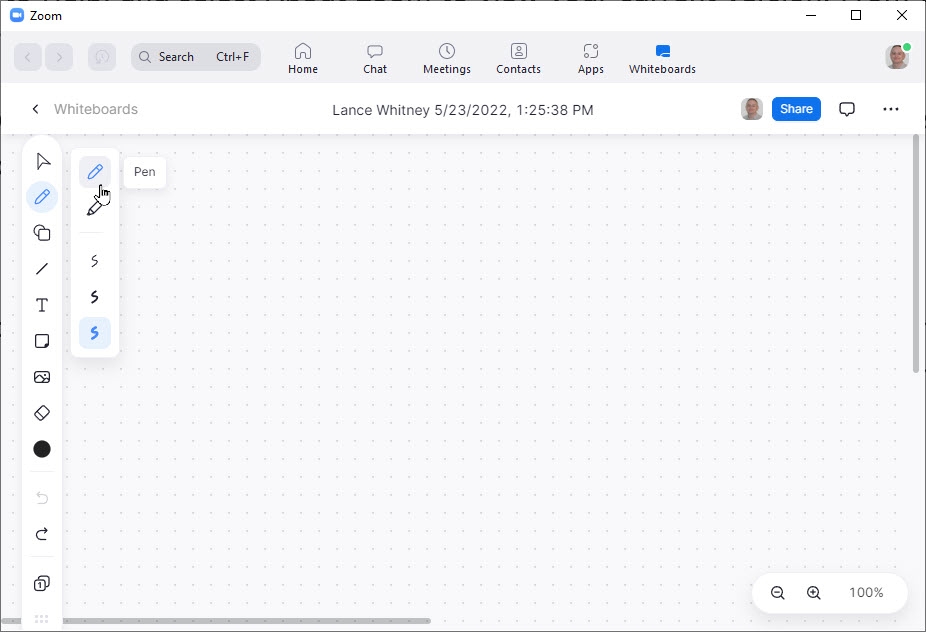
Task: Select the Shapes tool
Action: click(x=42, y=233)
